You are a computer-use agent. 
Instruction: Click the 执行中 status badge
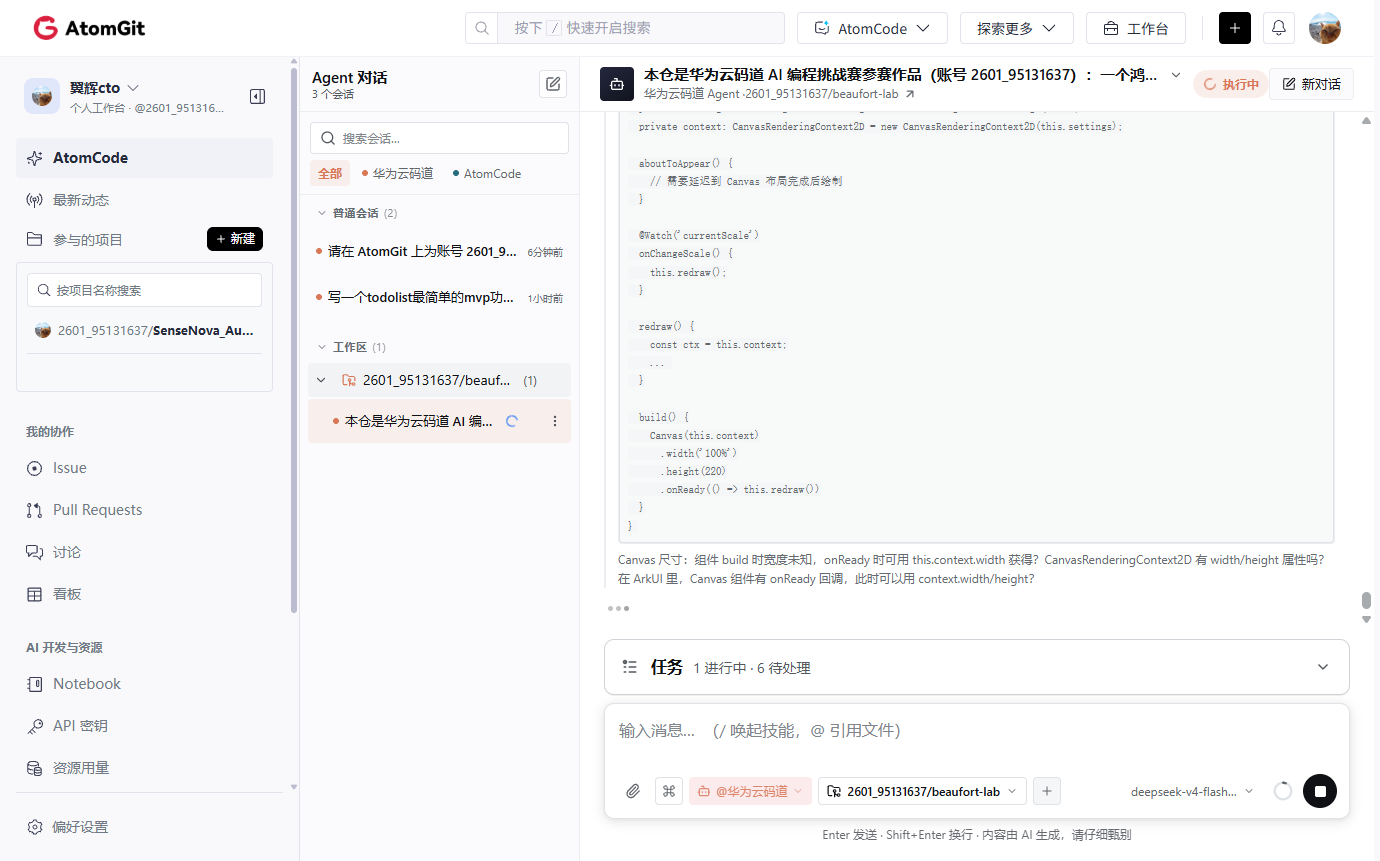coord(1230,84)
